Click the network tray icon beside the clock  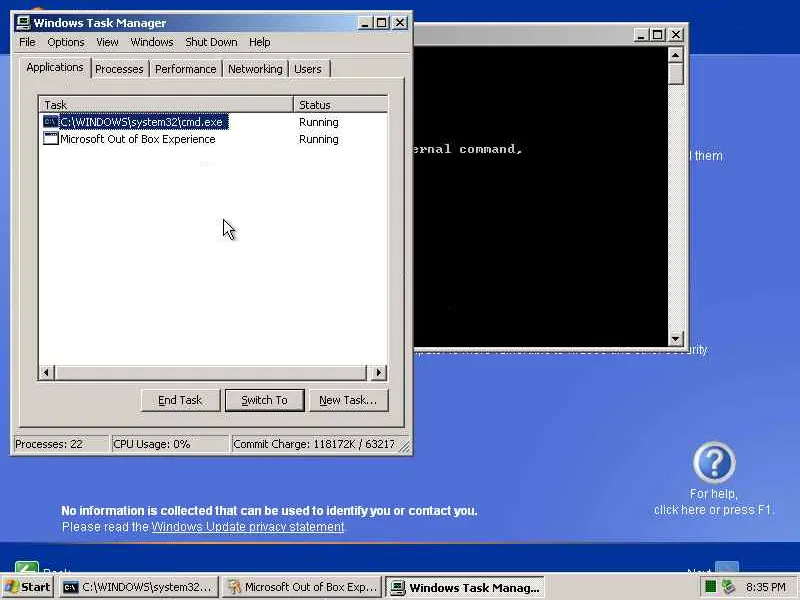[729, 587]
